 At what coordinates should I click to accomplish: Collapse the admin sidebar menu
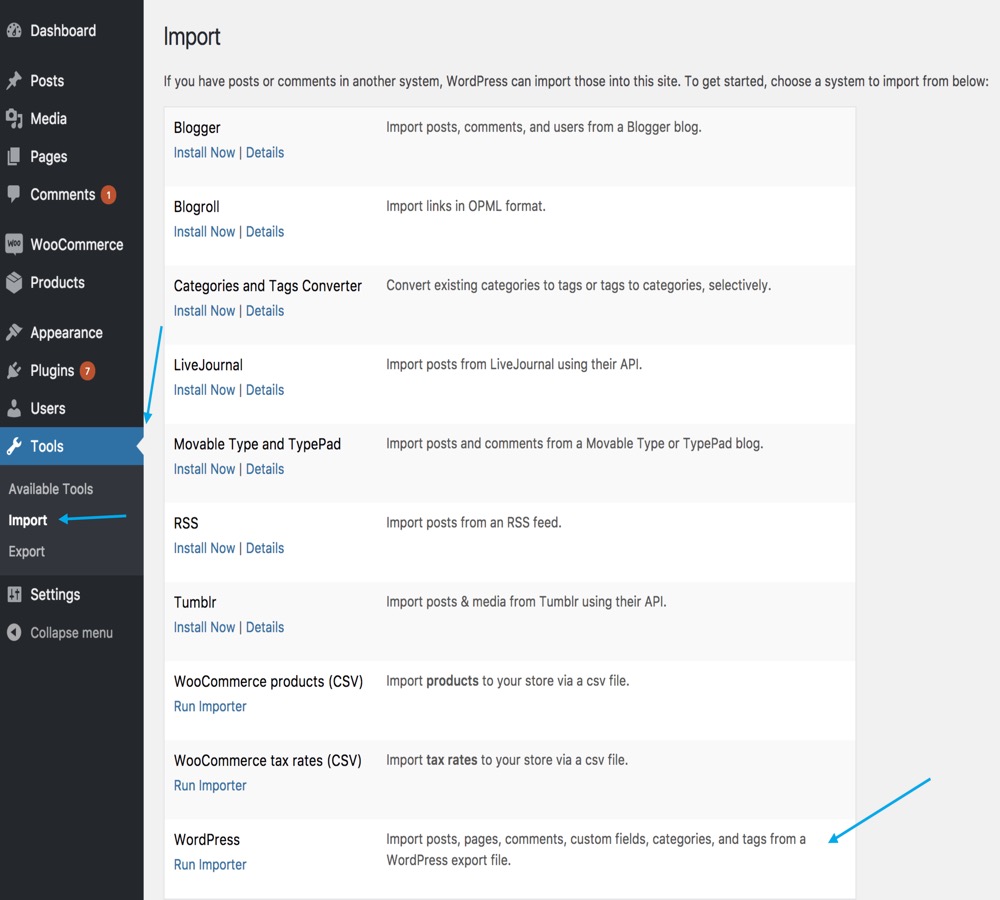(71, 632)
